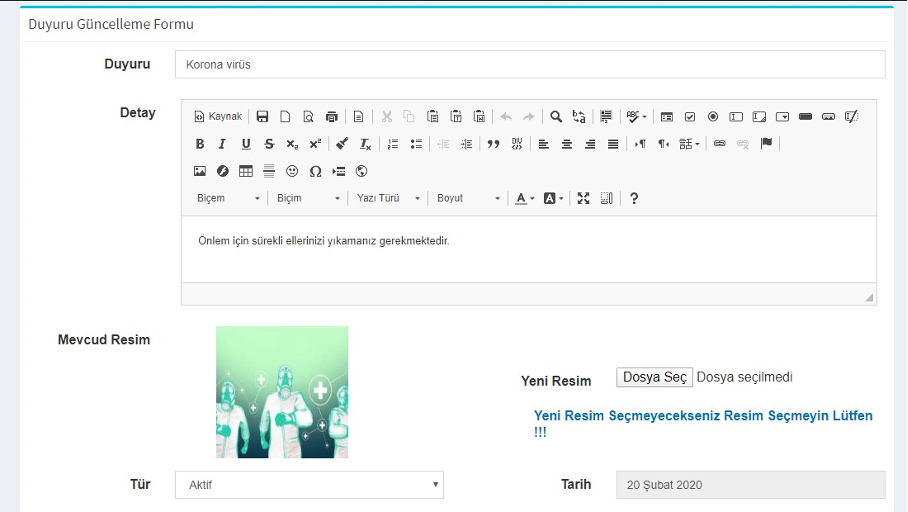Insert a button form element
Viewport: 908px width, 512px height.
(x=806, y=116)
